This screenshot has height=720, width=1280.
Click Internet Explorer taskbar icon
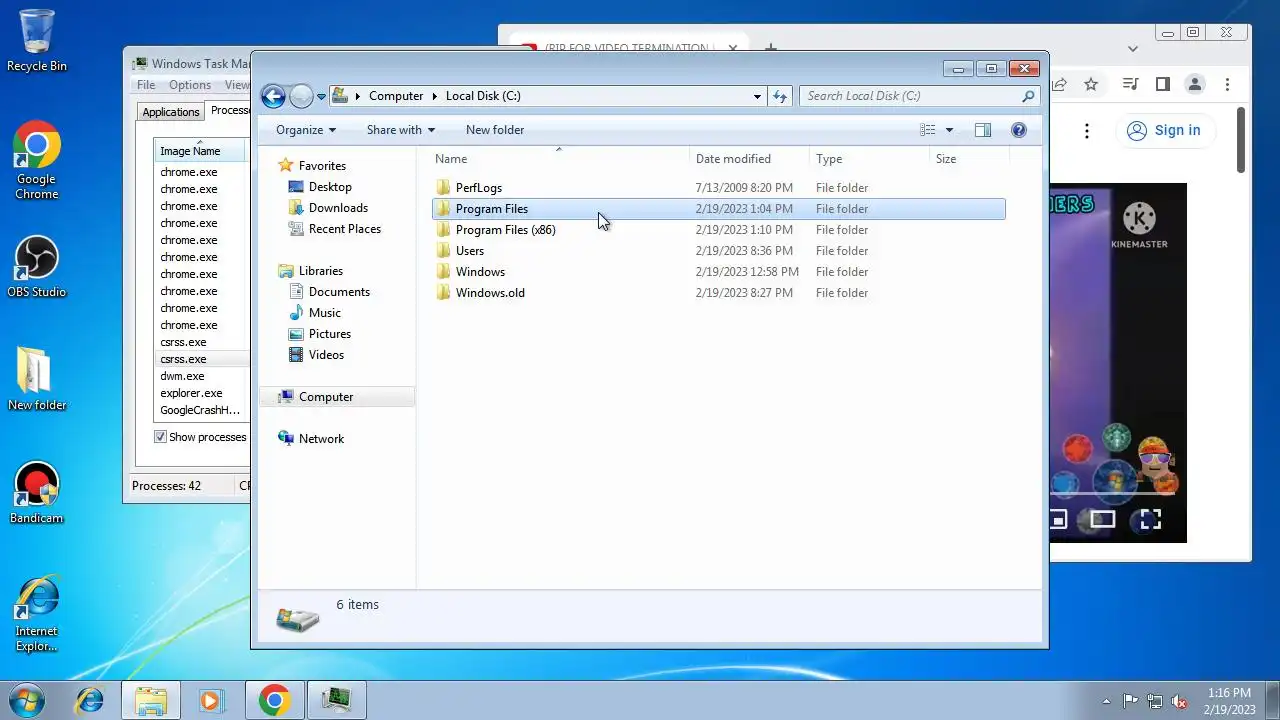point(90,700)
